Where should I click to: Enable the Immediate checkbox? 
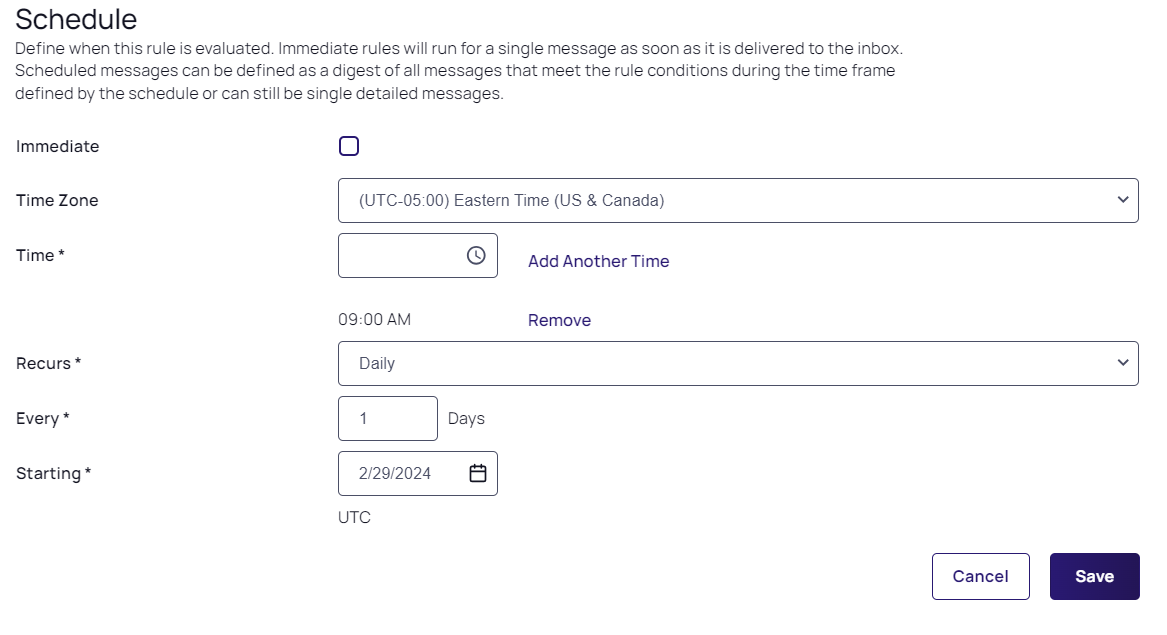tap(349, 147)
